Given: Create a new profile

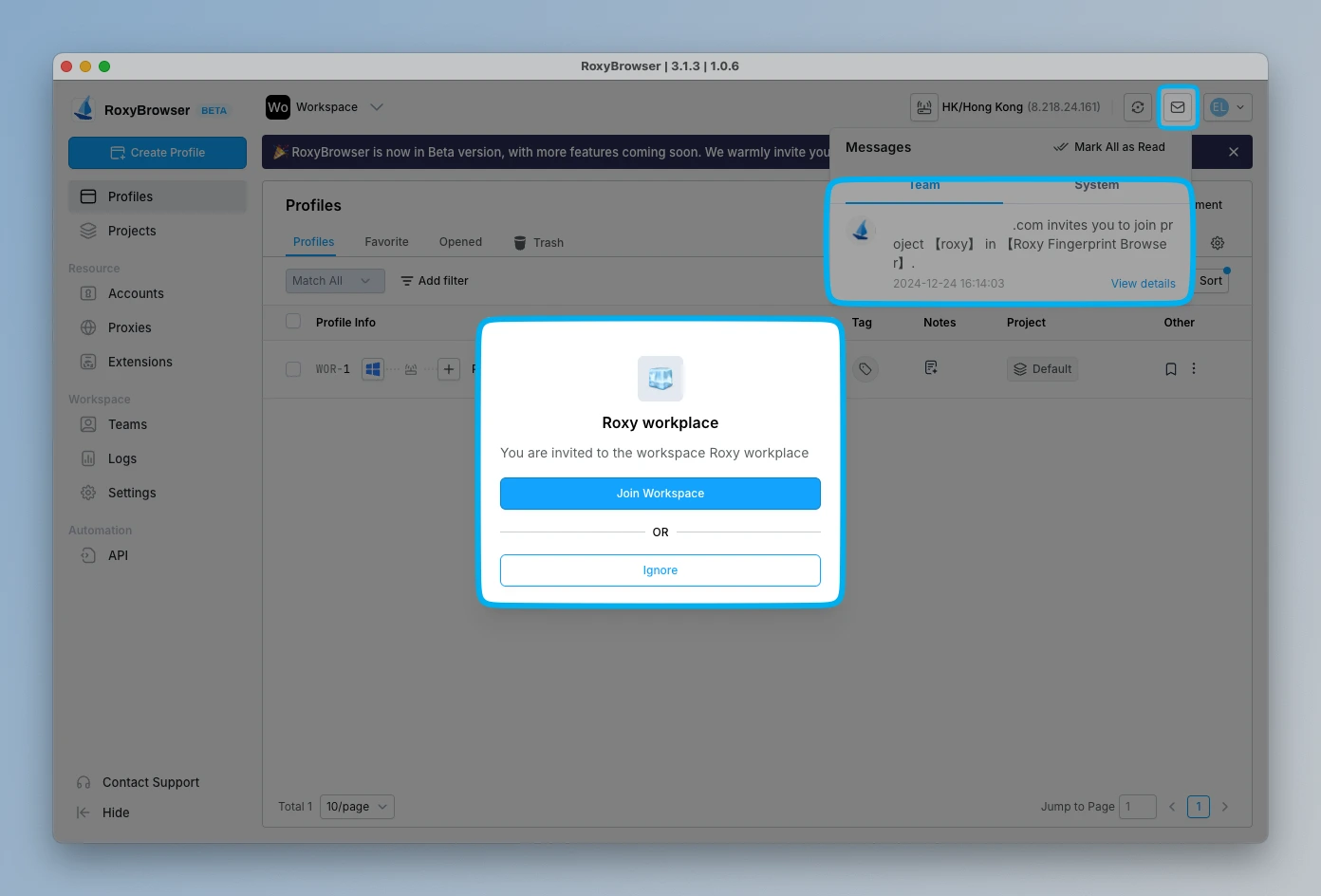Looking at the screenshot, I should 158,153.
